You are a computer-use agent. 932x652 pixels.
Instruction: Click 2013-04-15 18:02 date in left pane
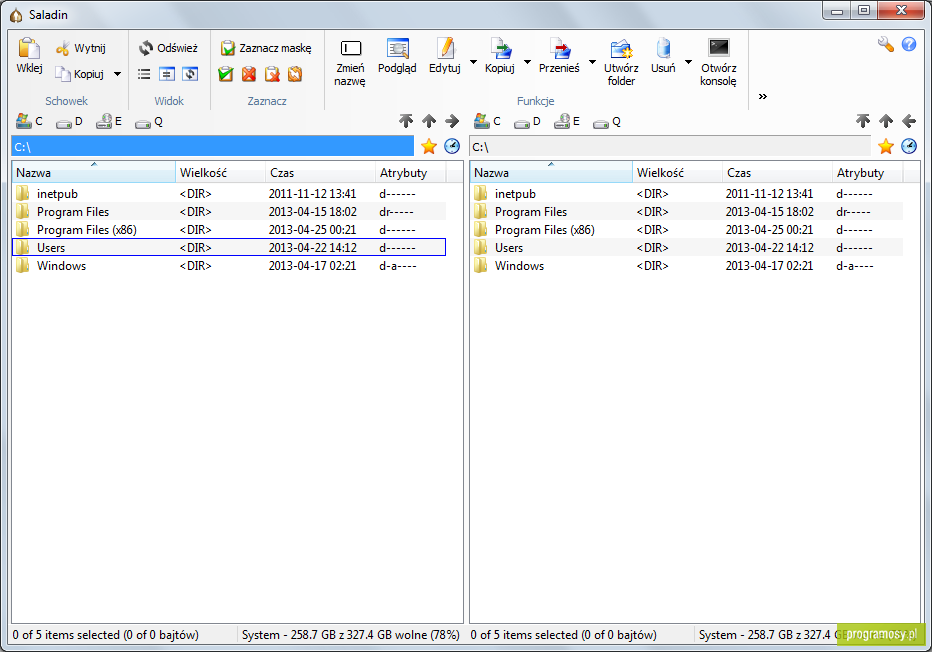[313, 212]
